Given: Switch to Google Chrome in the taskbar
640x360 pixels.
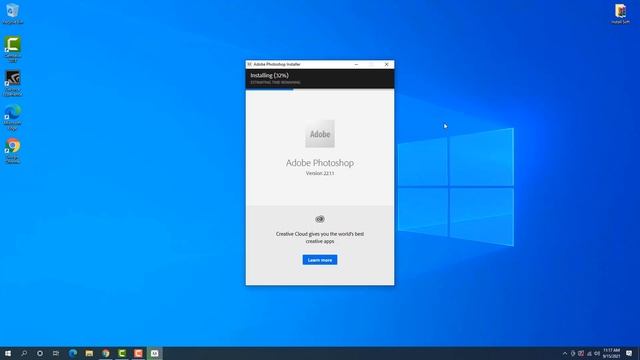Looking at the screenshot, I should pyautogui.click(x=106, y=353).
